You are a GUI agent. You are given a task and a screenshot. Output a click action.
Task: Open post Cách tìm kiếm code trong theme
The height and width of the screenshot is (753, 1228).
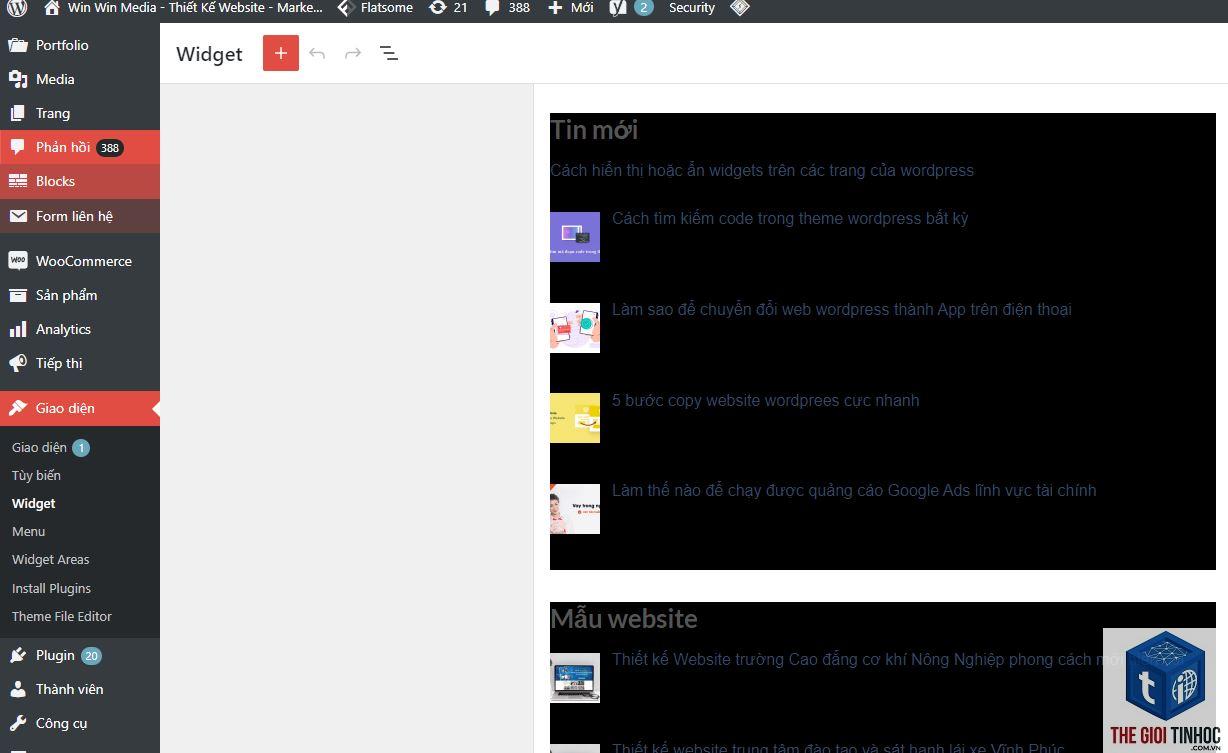point(790,218)
